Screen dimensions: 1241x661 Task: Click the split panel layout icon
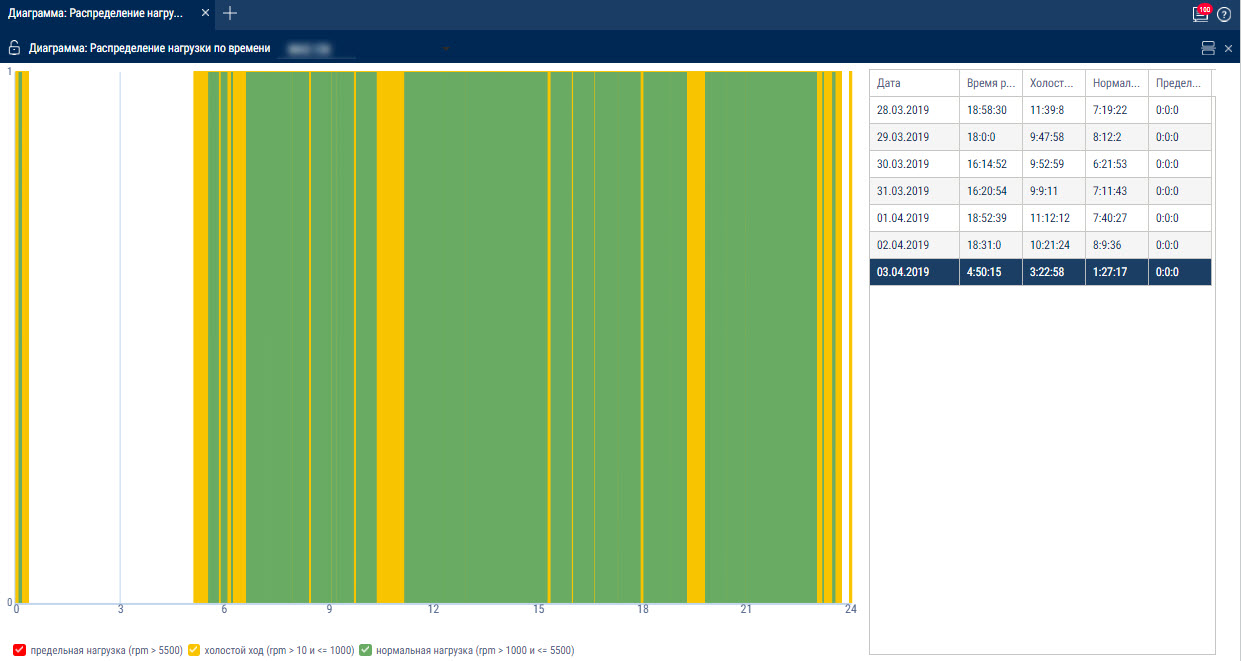1208,48
